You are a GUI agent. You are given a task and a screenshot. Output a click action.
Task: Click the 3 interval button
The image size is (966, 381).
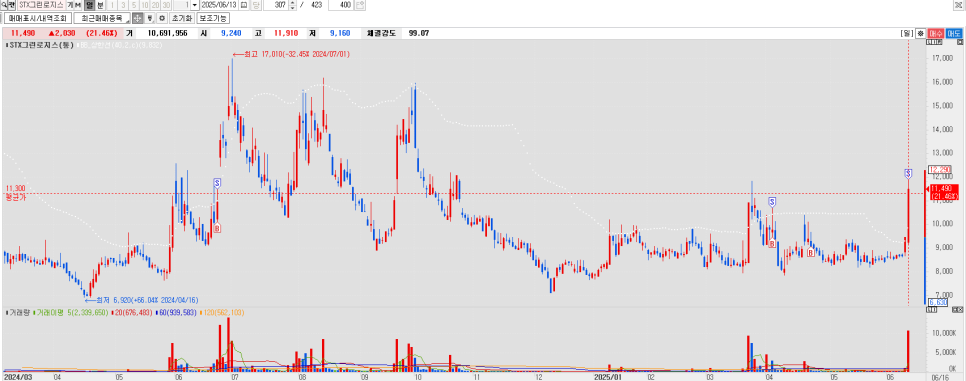(x=123, y=5)
